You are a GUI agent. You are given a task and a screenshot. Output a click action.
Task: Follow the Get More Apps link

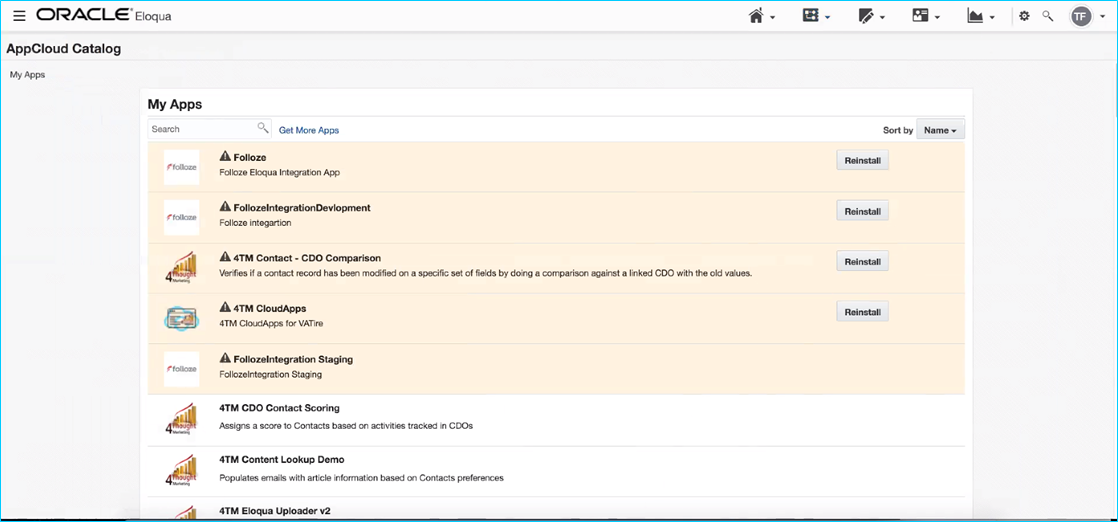[309, 130]
